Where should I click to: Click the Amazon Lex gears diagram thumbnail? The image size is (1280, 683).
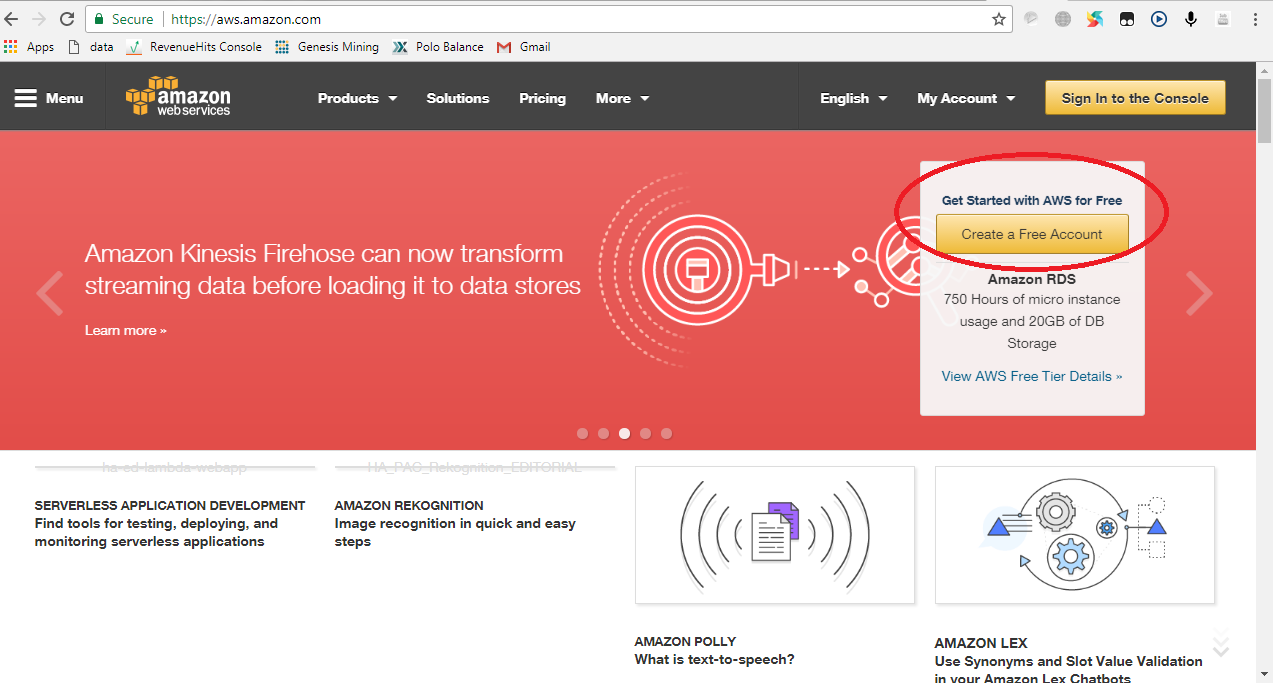pos(1075,535)
